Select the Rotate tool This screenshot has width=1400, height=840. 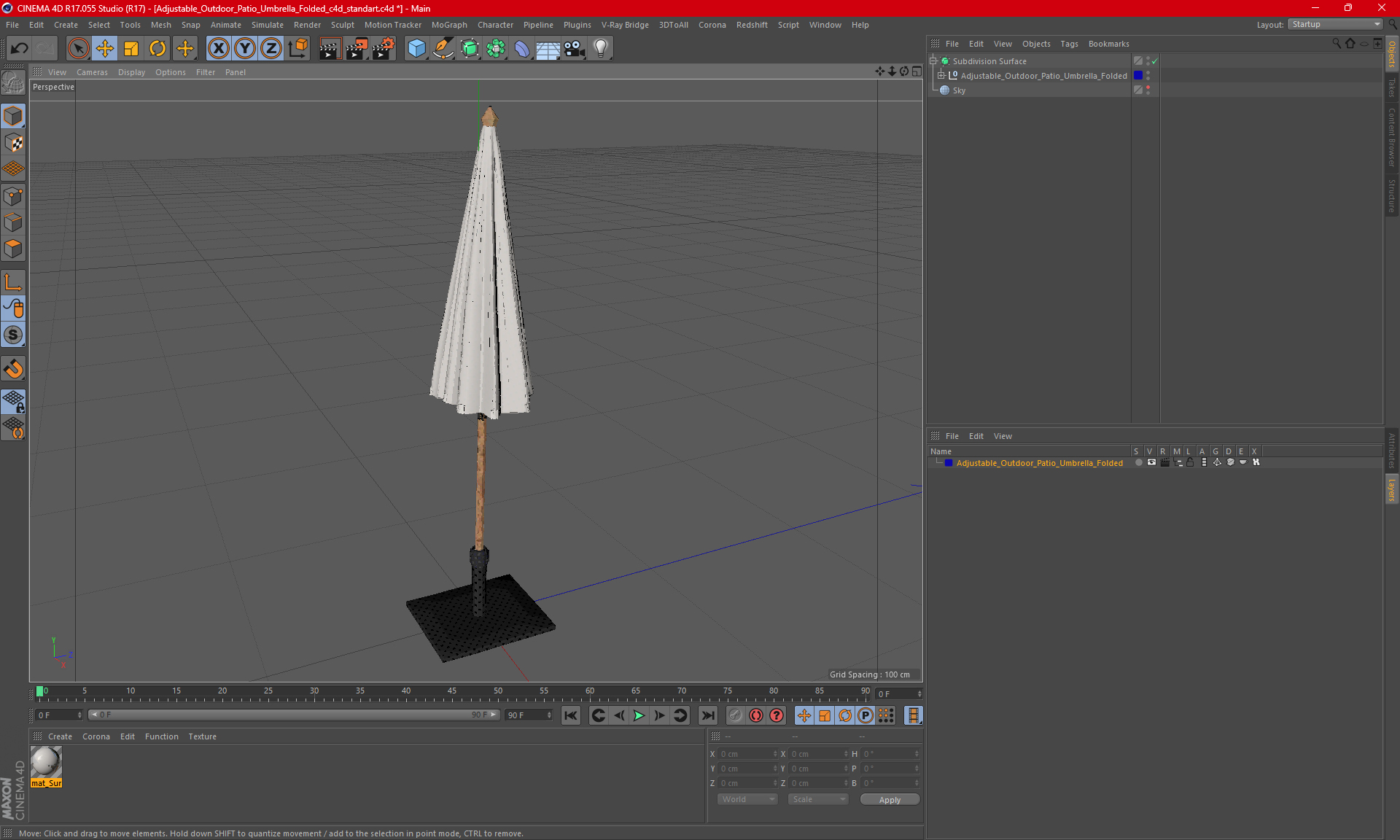[x=157, y=49]
